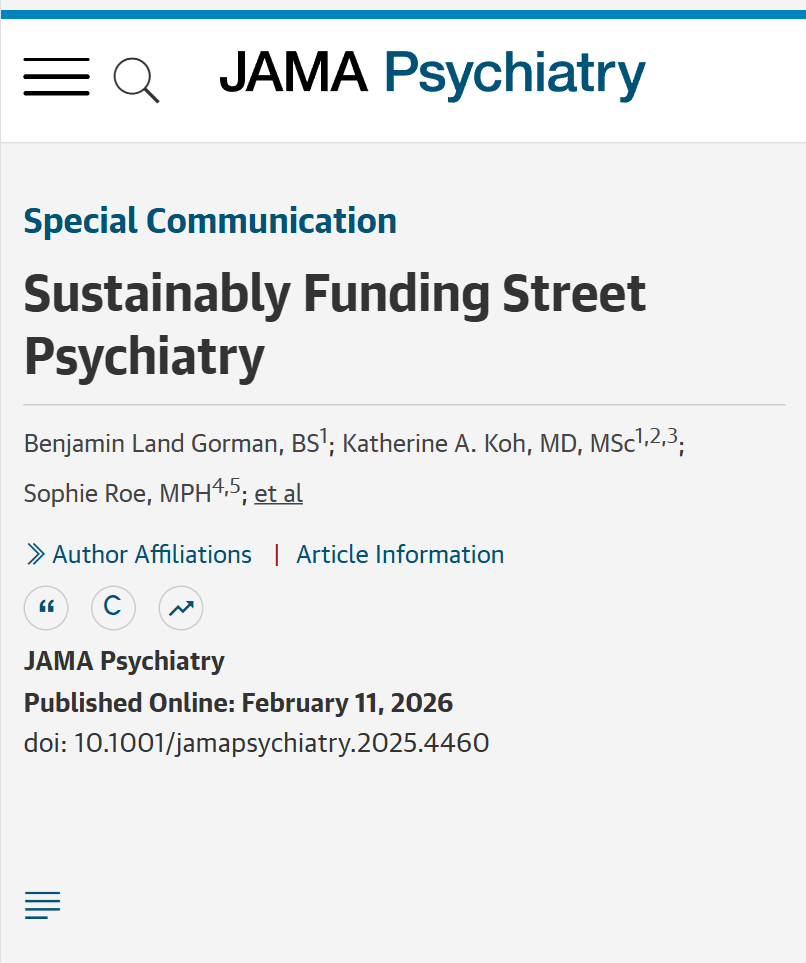
Task: Click the magnifying glass search icon
Action: tap(136, 79)
